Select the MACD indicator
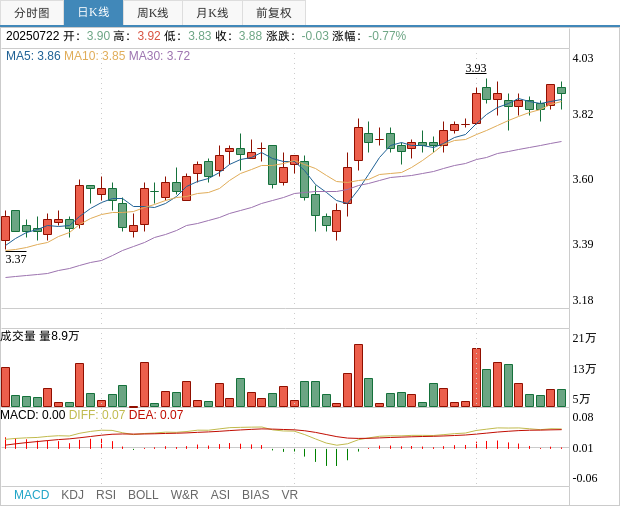This screenshot has width=620, height=506. point(32,495)
